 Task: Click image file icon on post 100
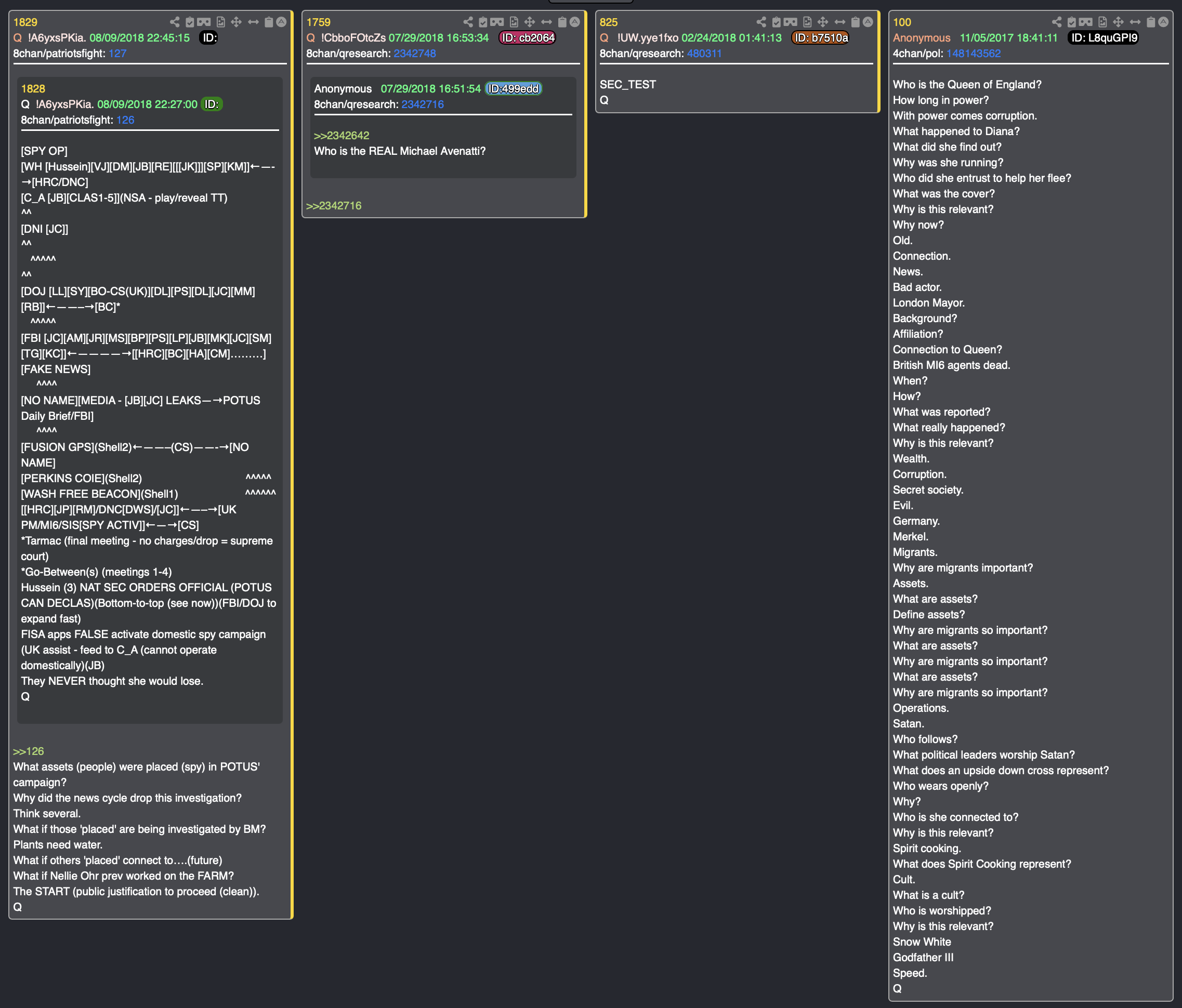click(x=1102, y=22)
